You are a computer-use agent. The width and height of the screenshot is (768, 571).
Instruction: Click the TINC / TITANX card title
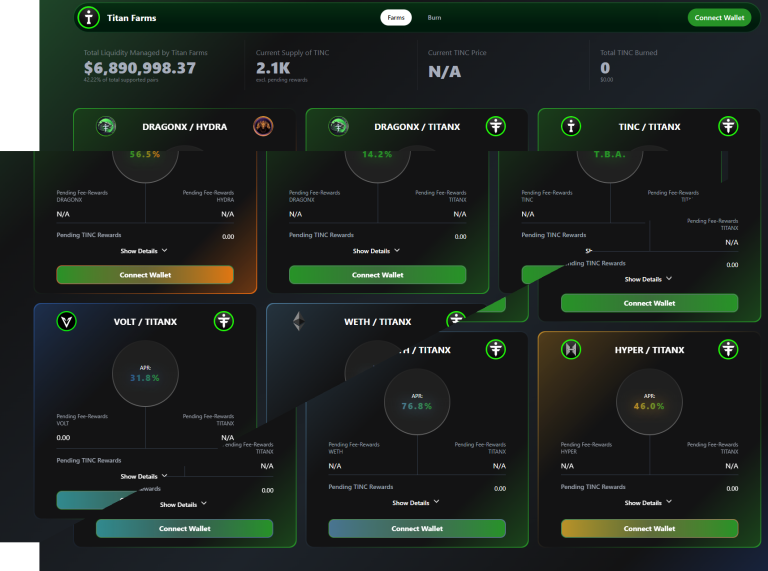tap(649, 127)
